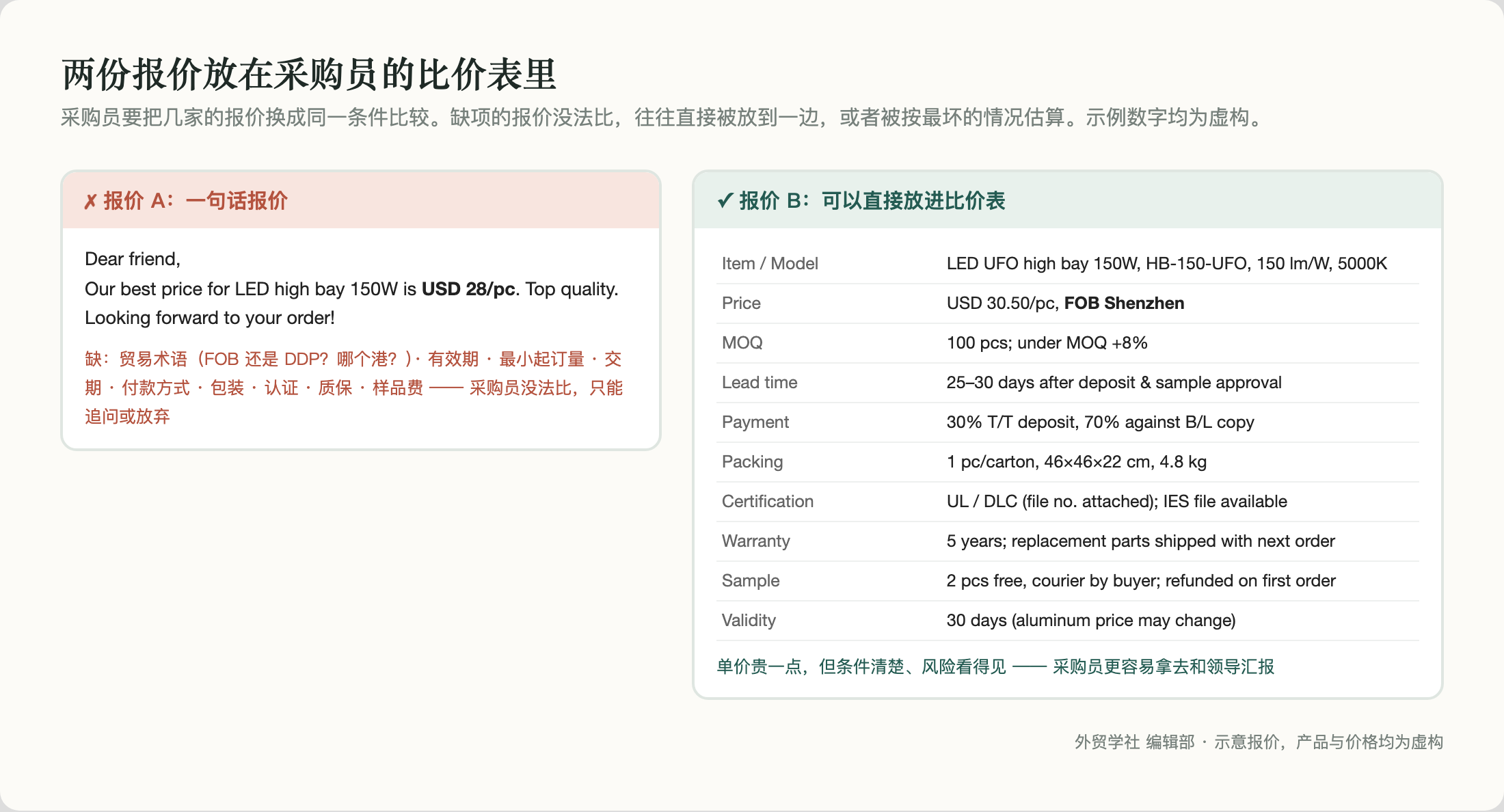Click the 'Price' row label
The image size is (1504, 812).
click(741, 303)
